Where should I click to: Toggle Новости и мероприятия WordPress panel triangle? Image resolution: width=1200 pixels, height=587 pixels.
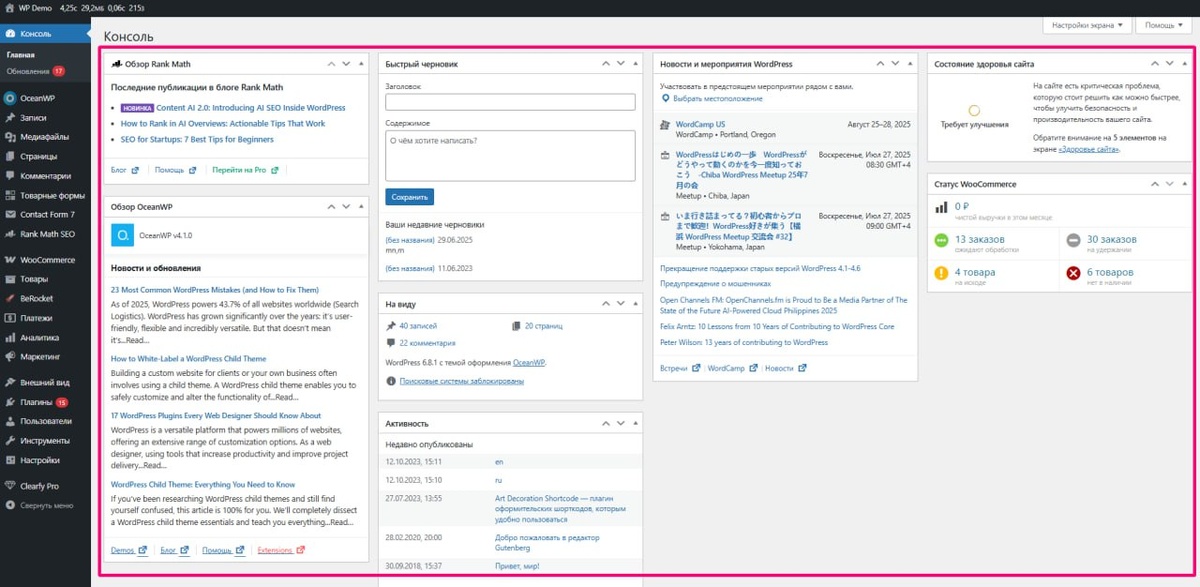pos(909,64)
